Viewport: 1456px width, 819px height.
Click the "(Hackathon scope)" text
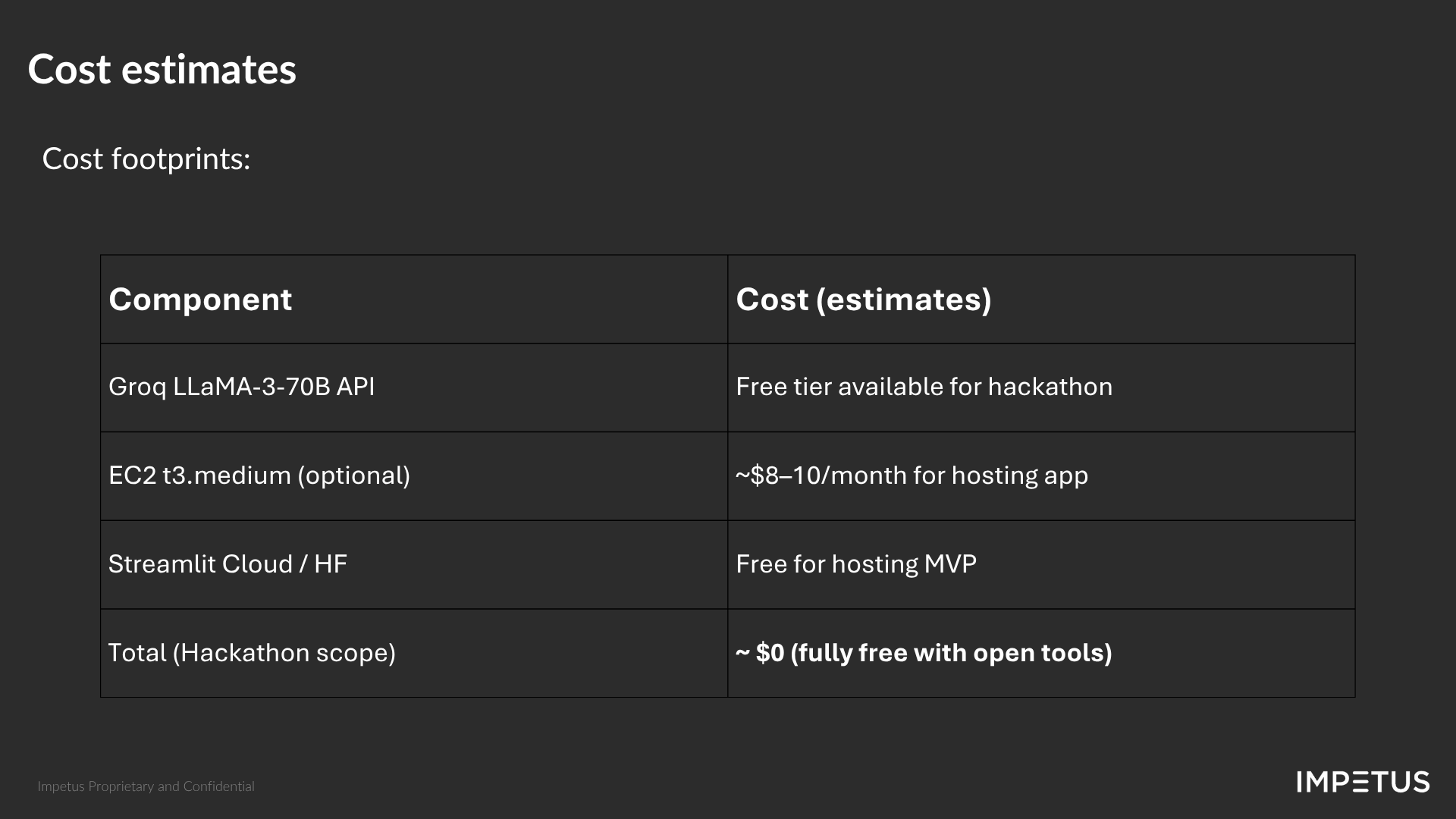tap(284, 653)
